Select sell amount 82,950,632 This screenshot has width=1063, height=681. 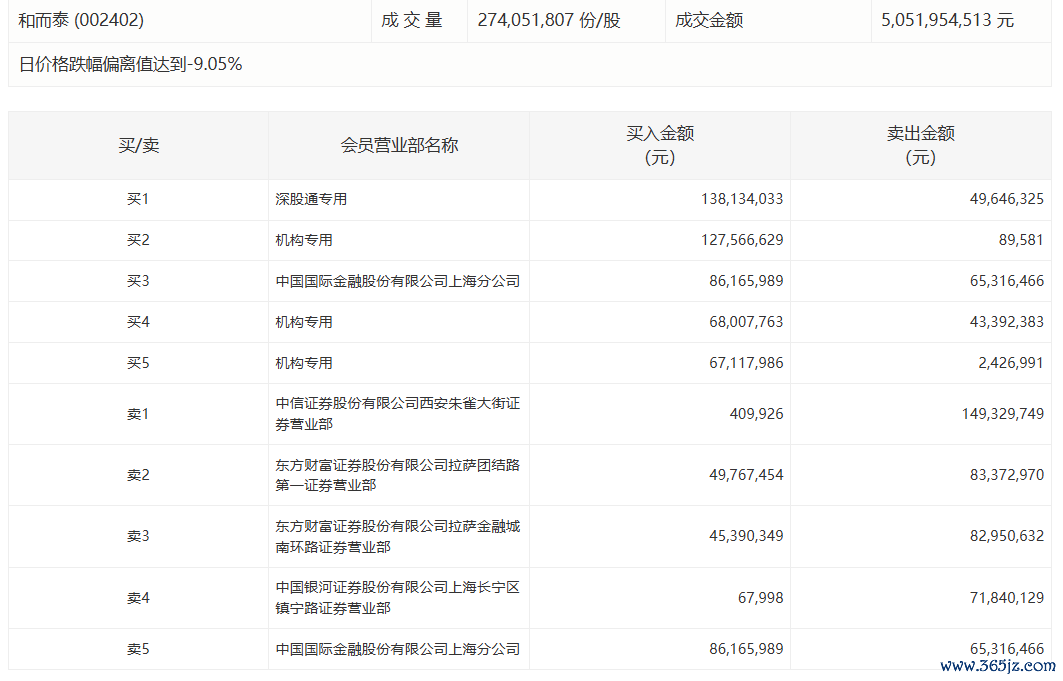1007,536
